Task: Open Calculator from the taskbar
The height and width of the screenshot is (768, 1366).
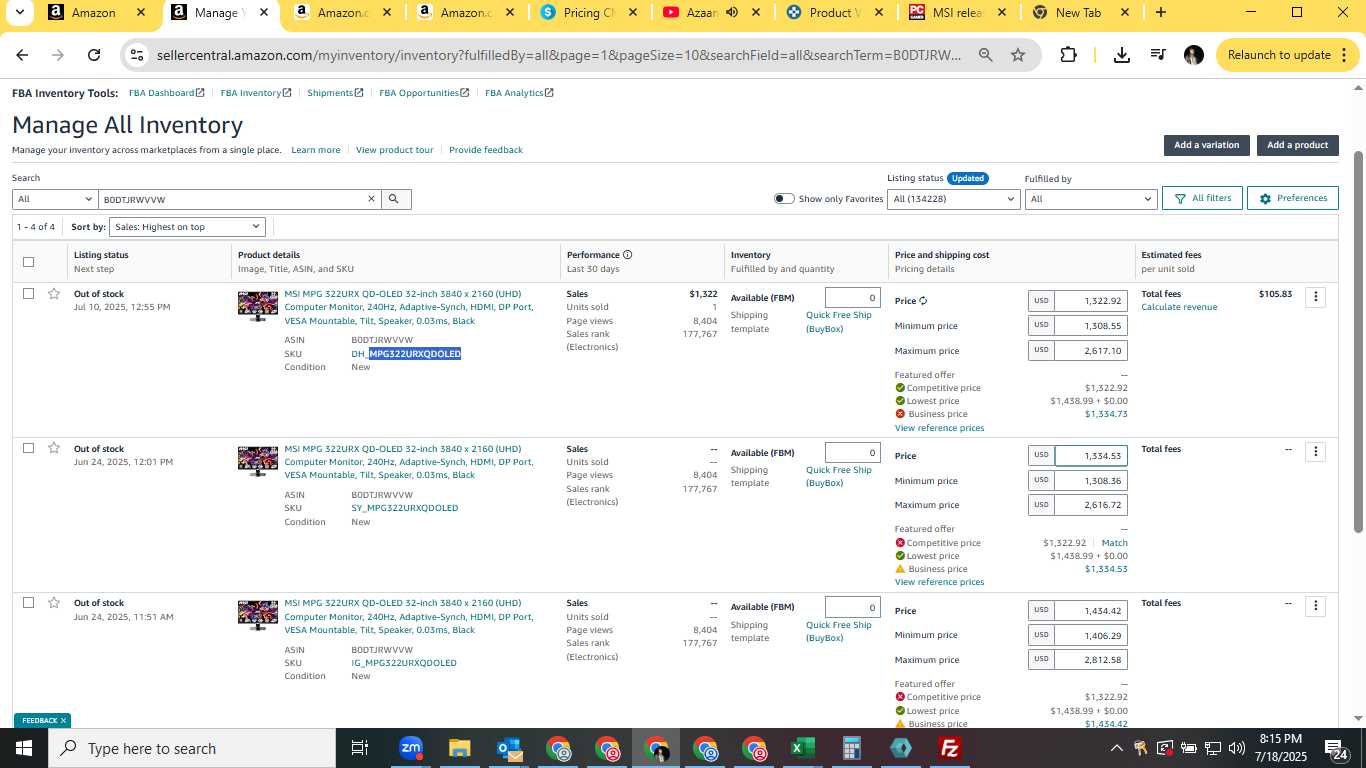Action: 852,748
